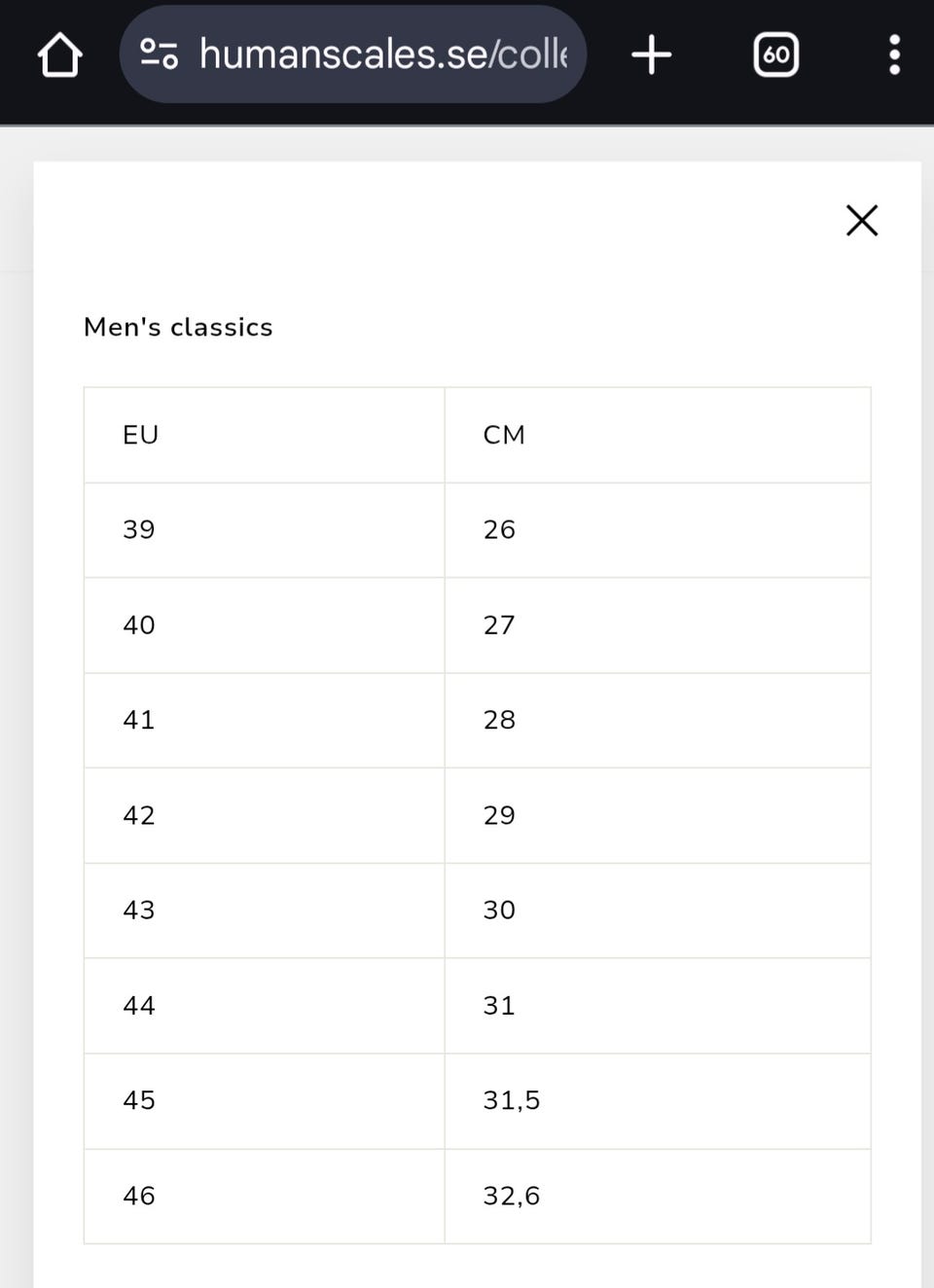The width and height of the screenshot is (934, 1288).
Task: Select EU size 44 cell
Action: (x=139, y=1006)
